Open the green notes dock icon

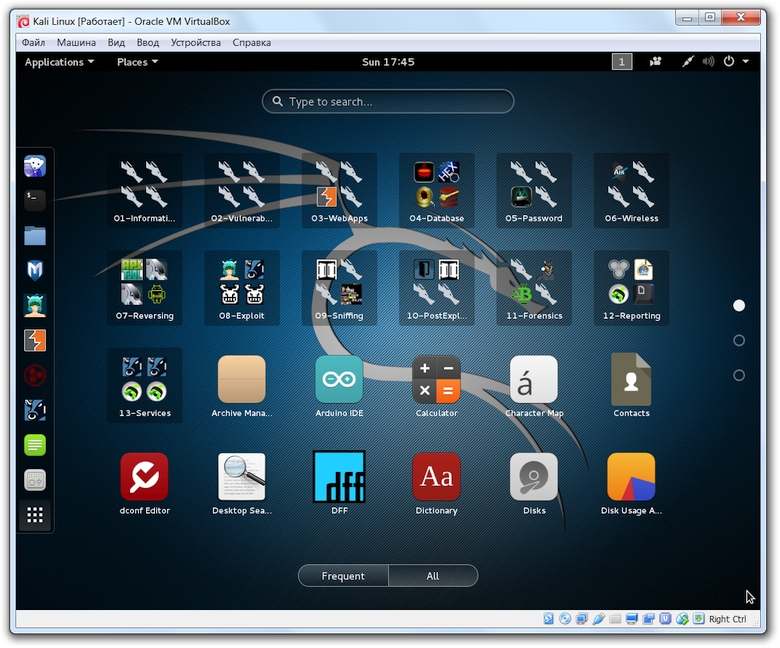(35, 445)
